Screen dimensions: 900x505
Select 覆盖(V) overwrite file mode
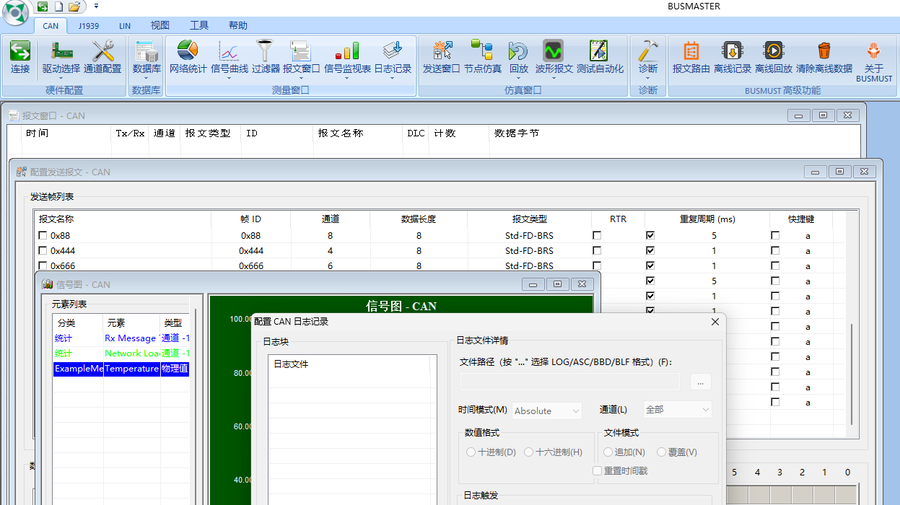661,452
